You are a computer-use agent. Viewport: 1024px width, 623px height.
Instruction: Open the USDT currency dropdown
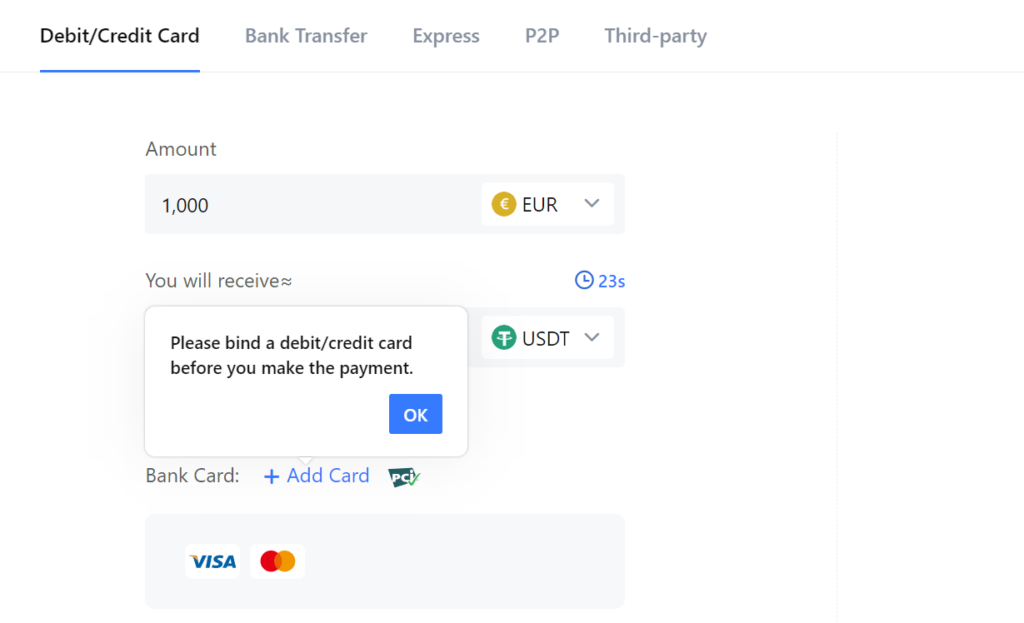click(x=591, y=337)
